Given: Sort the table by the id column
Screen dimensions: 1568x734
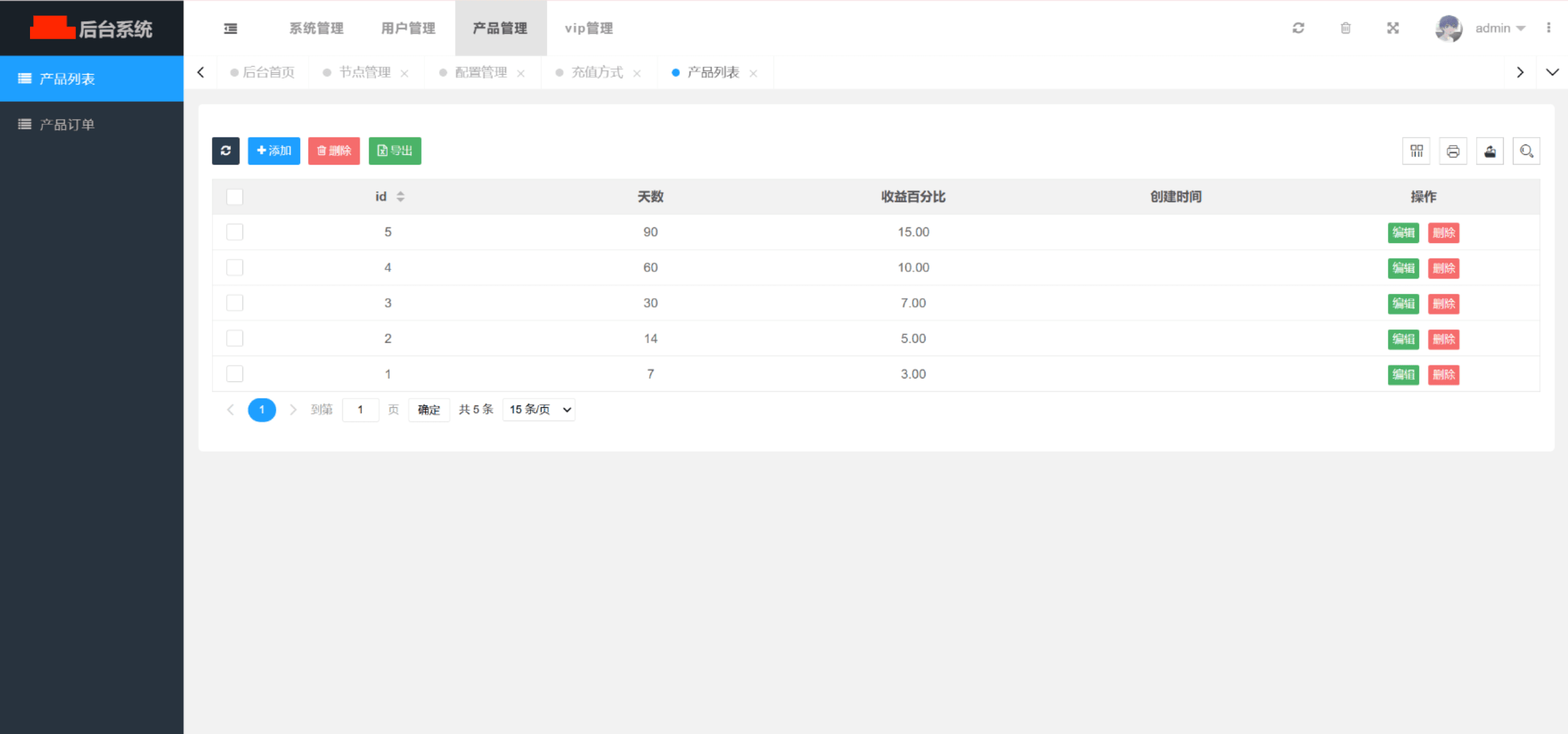Looking at the screenshot, I should [x=401, y=197].
